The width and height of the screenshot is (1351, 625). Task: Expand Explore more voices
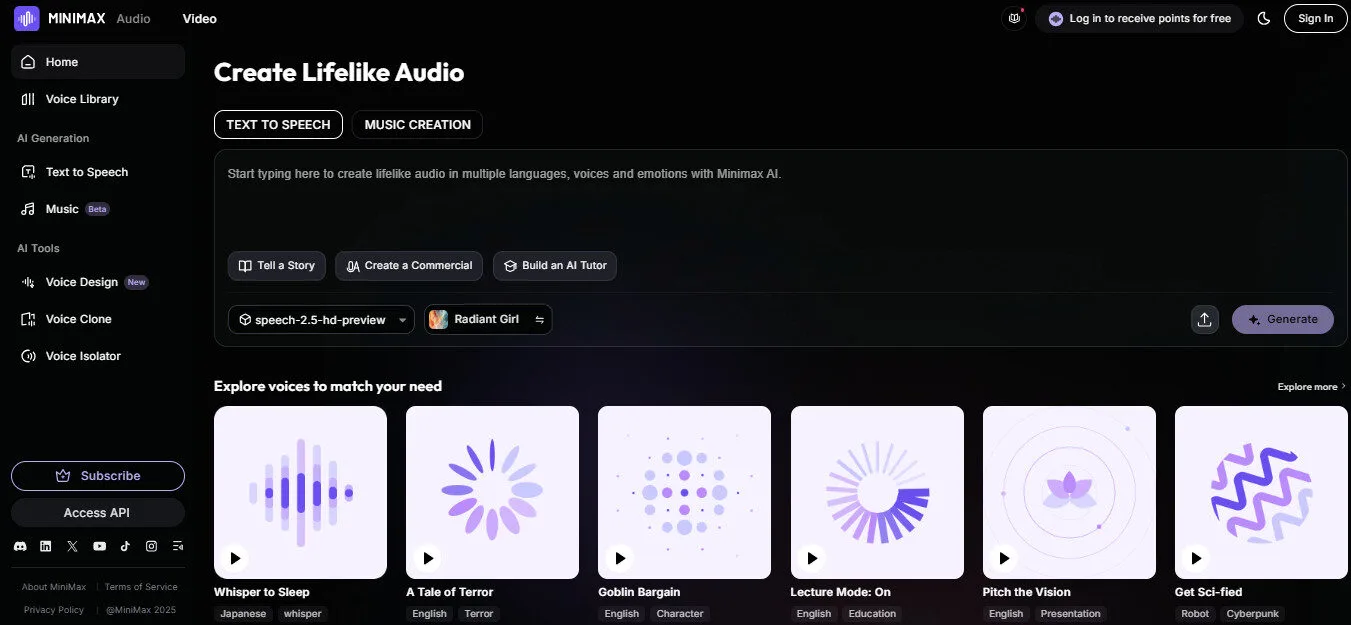coord(1311,387)
